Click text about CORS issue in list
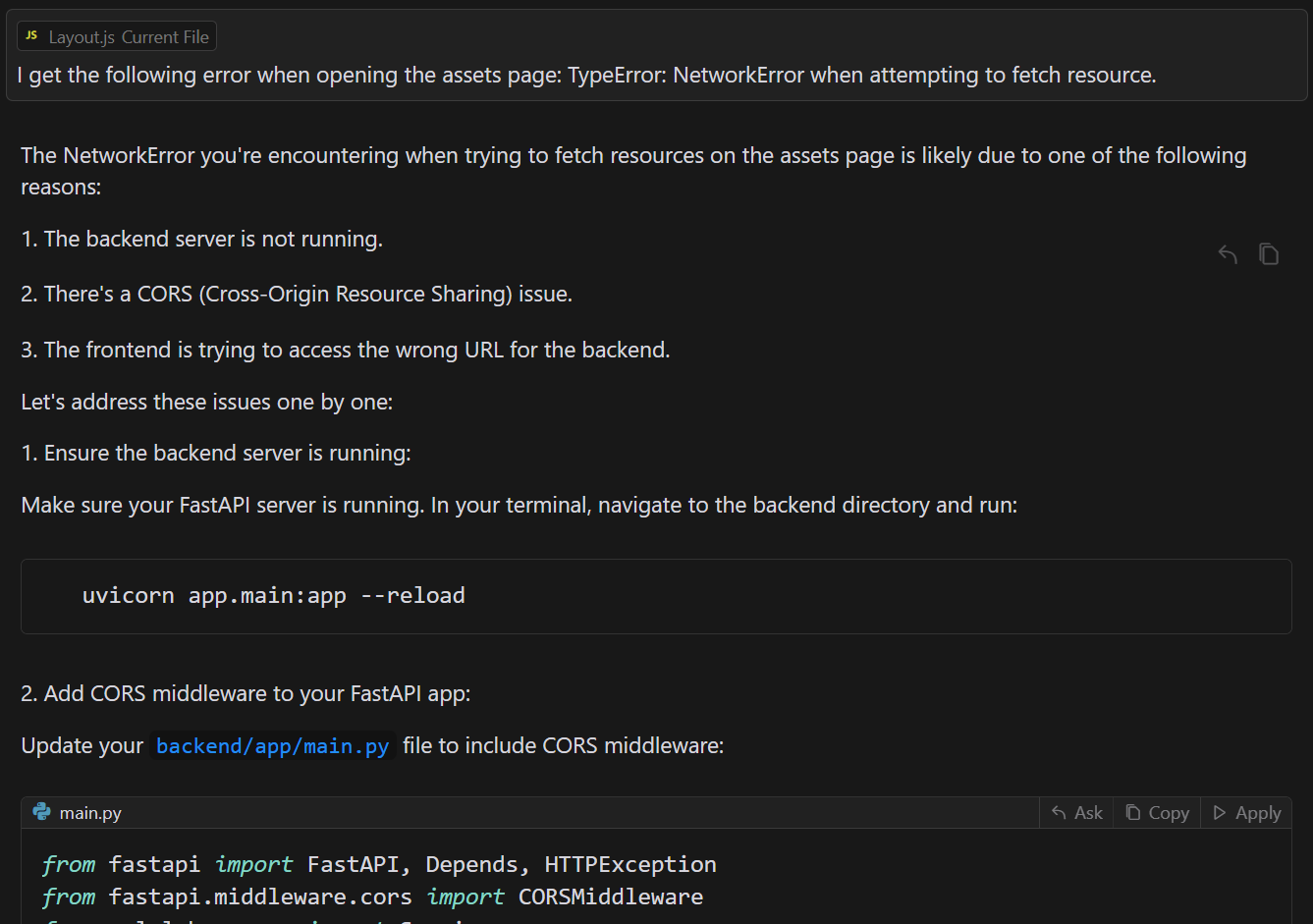This screenshot has height=924, width=1313. 307,295
